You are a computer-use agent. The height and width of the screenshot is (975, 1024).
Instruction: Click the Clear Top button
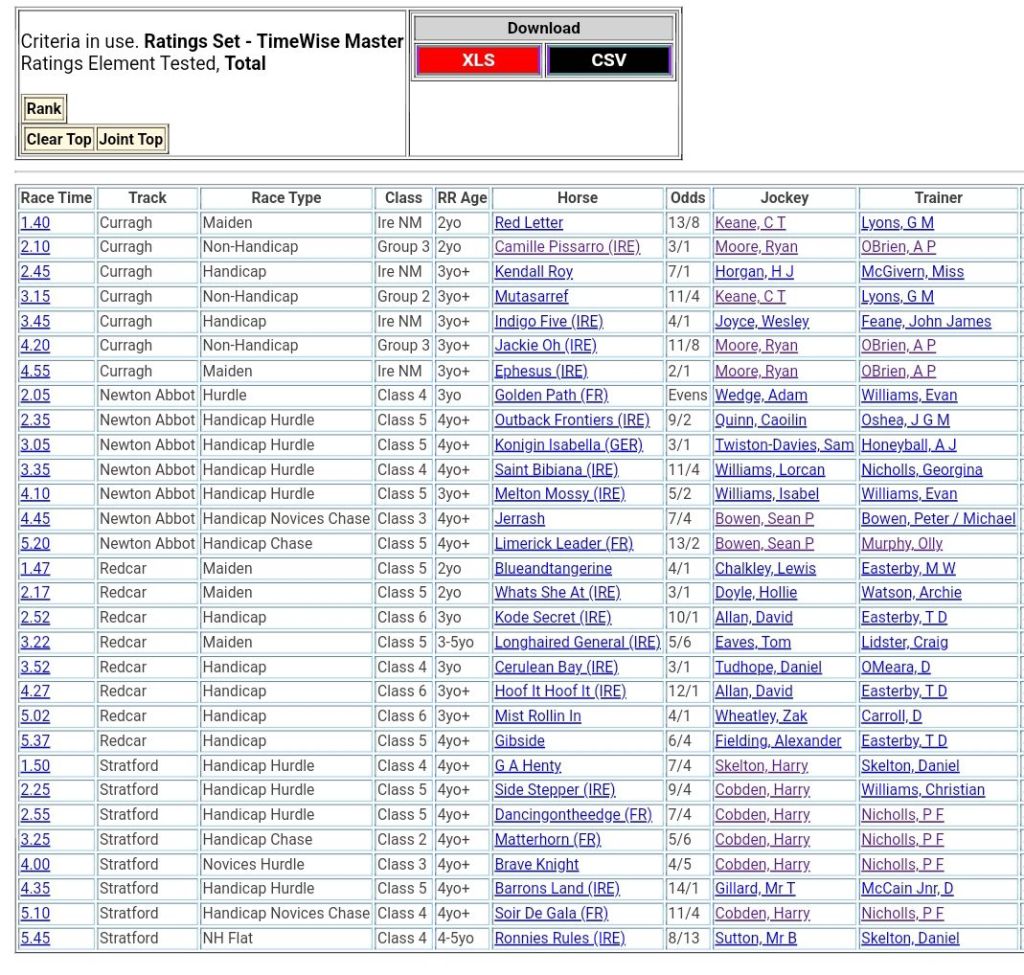click(x=59, y=140)
